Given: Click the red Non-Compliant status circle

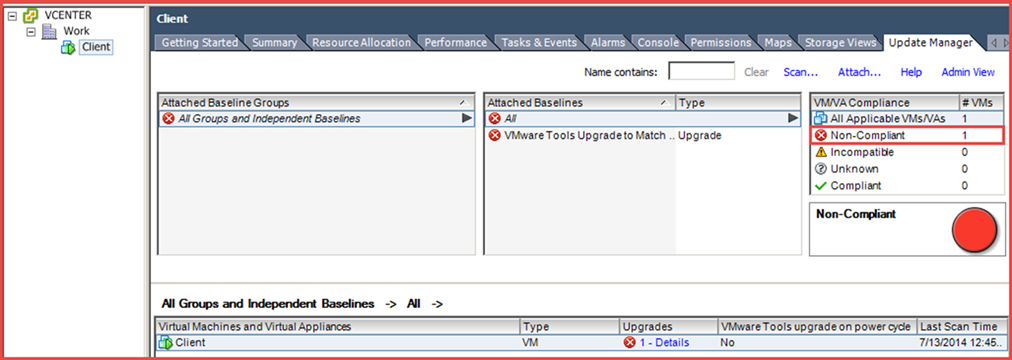Looking at the screenshot, I should [975, 230].
